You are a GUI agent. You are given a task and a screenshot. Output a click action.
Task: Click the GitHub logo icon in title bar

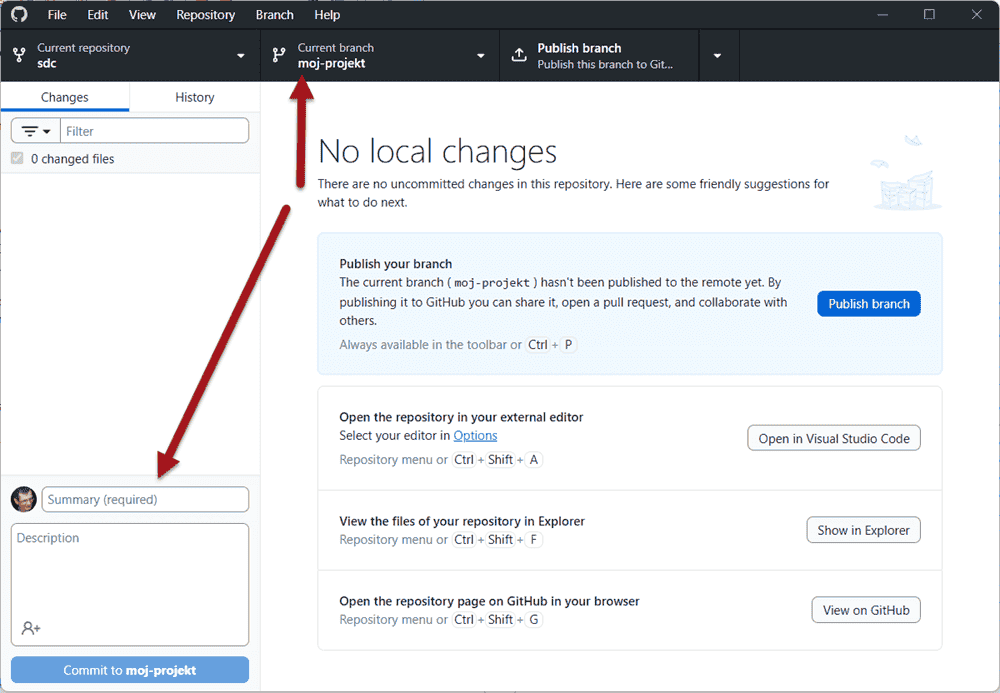pos(19,15)
